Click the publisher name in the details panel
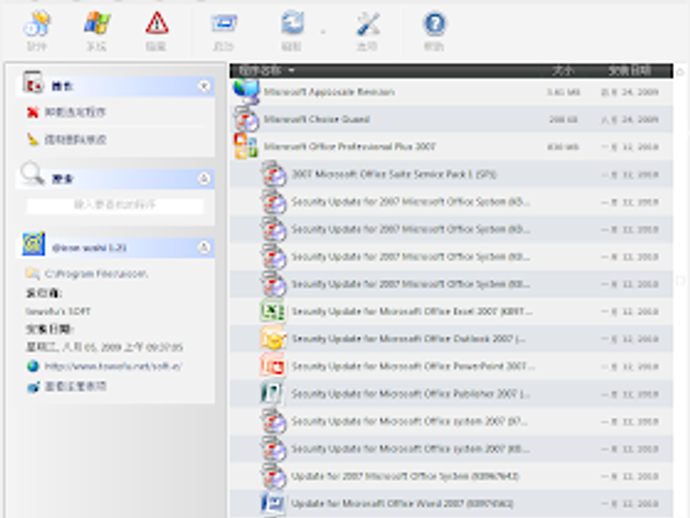Image resolution: width=690 pixels, height=518 pixels. tap(58, 311)
